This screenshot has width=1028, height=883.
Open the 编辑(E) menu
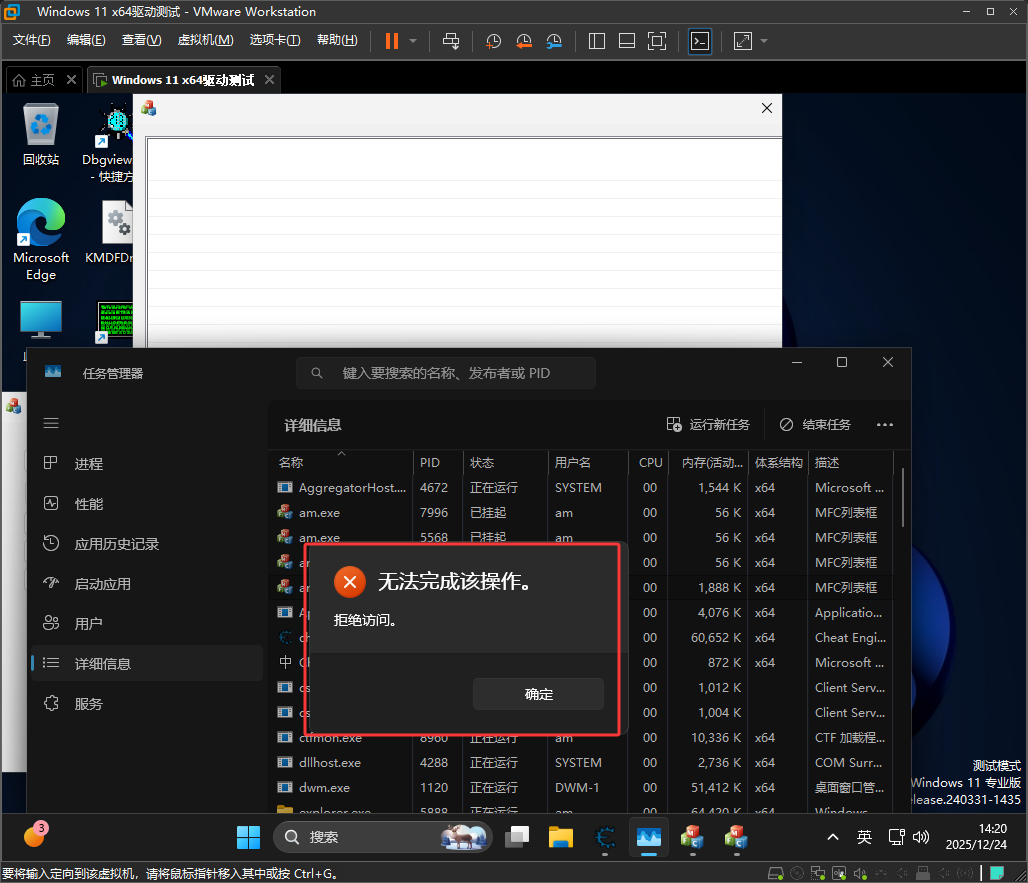pos(86,40)
